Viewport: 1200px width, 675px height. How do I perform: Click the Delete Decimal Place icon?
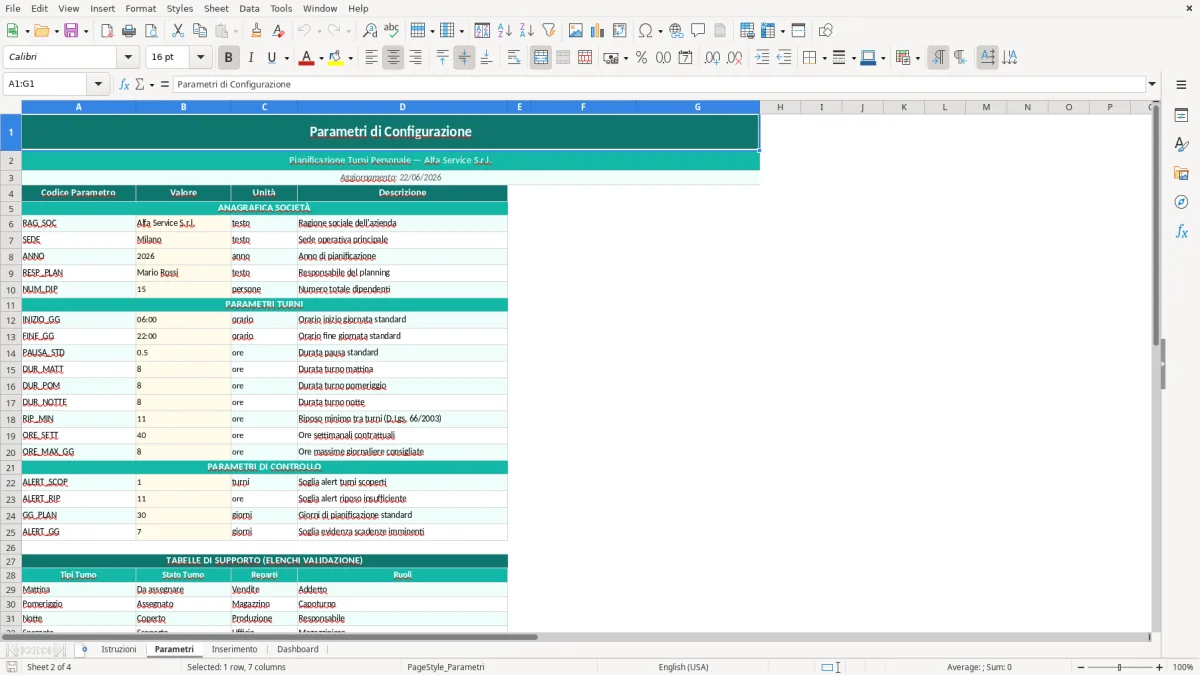pos(735,58)
